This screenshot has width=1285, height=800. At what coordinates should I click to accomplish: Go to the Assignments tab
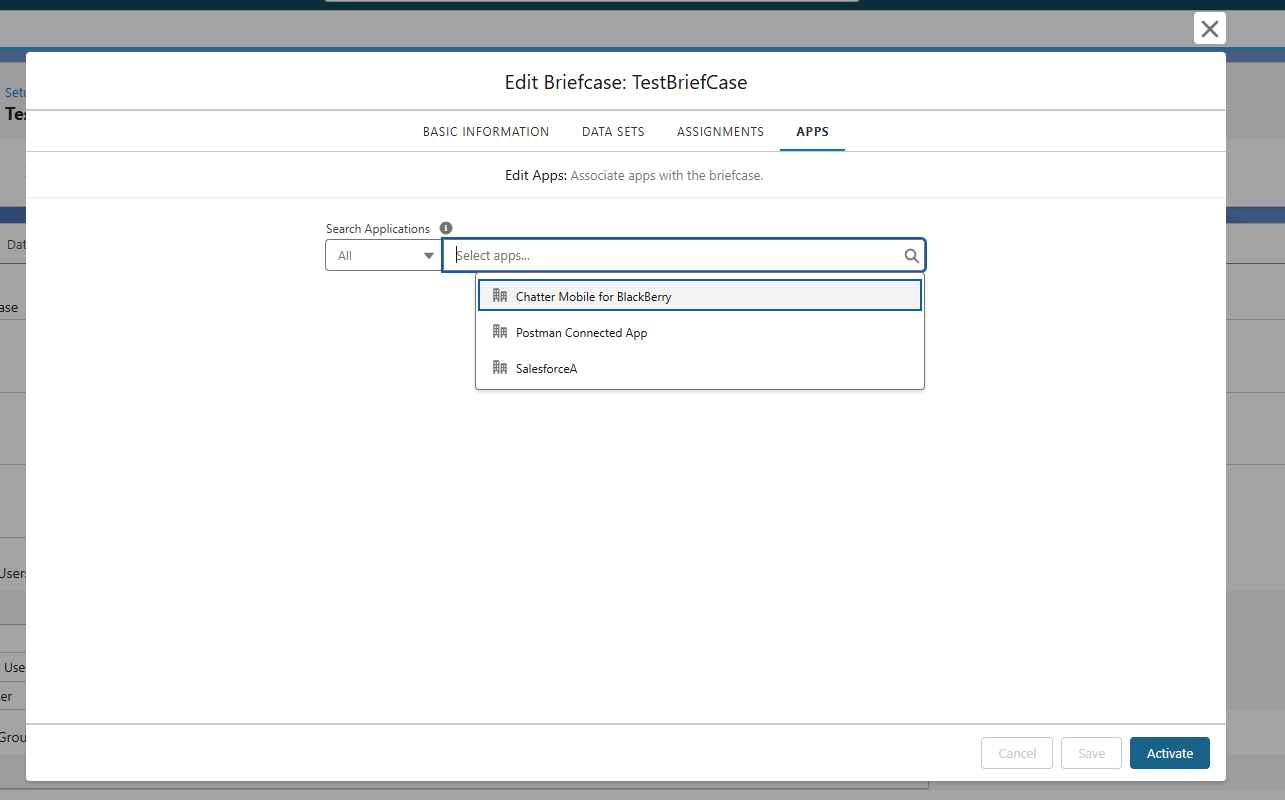coord(720,132)
